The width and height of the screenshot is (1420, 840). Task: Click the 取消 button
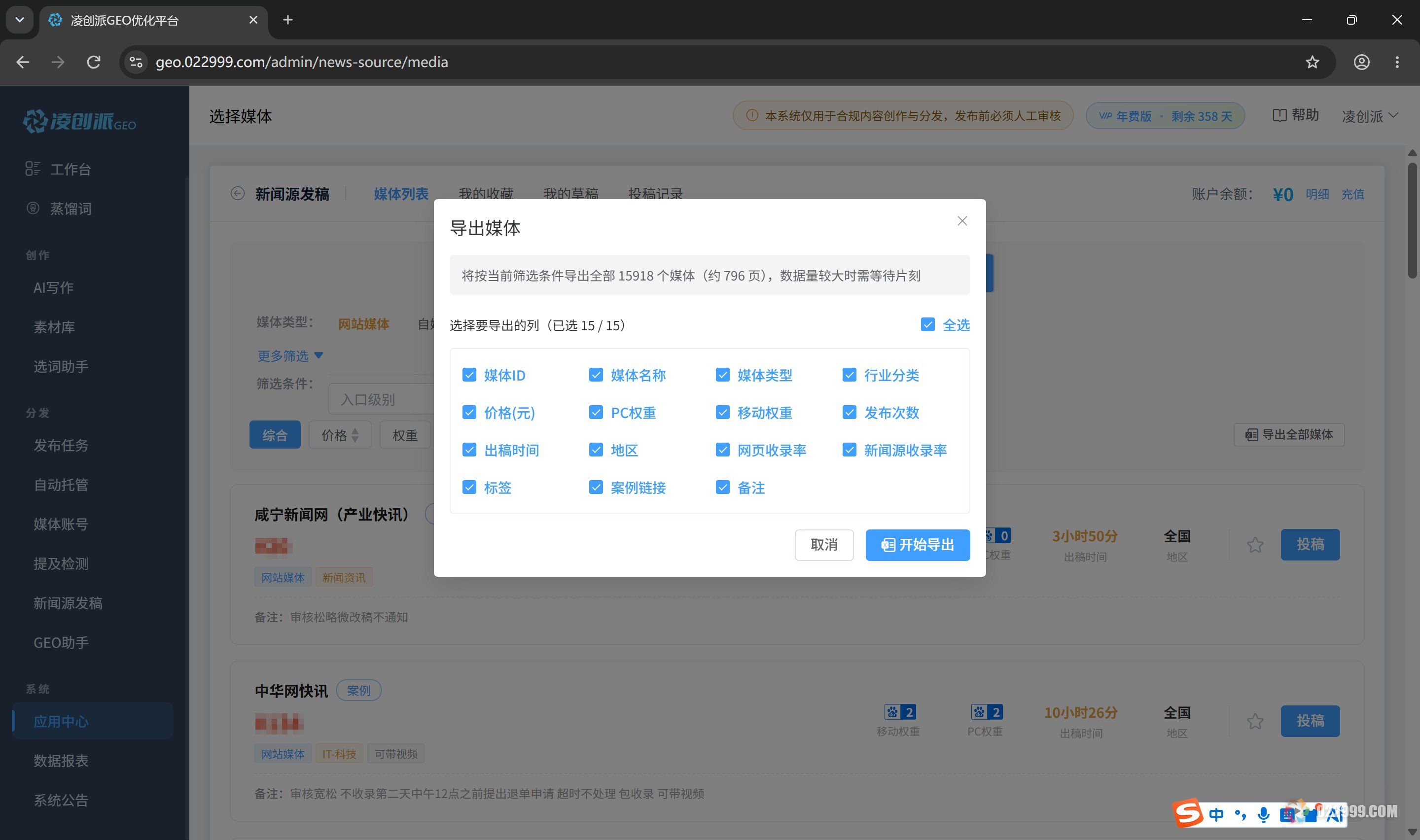tap(823, 545)
